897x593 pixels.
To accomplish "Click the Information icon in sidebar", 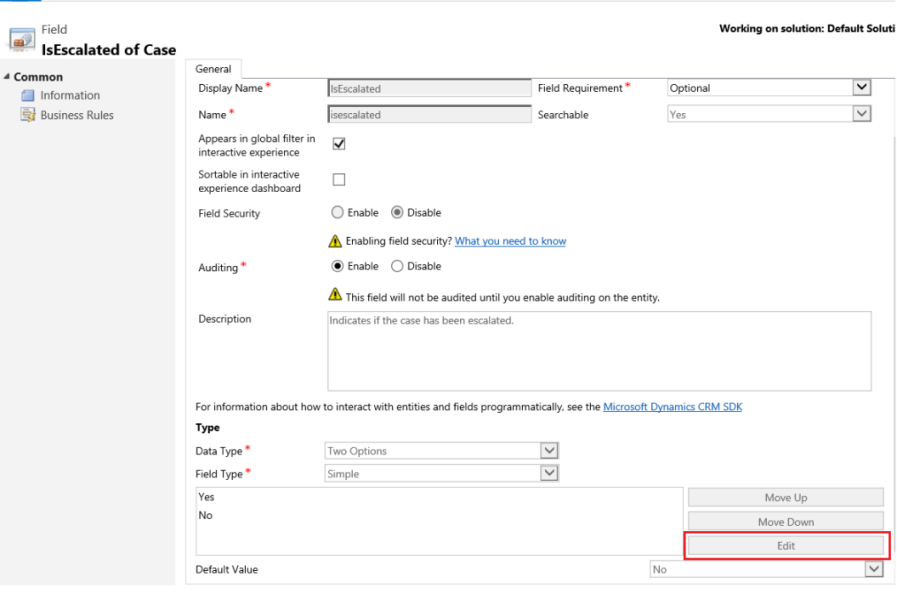I will pos(28,96).
